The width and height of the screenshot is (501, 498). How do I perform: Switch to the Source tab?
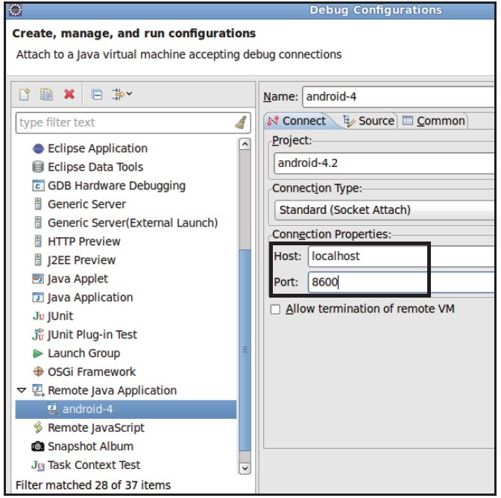369,121
